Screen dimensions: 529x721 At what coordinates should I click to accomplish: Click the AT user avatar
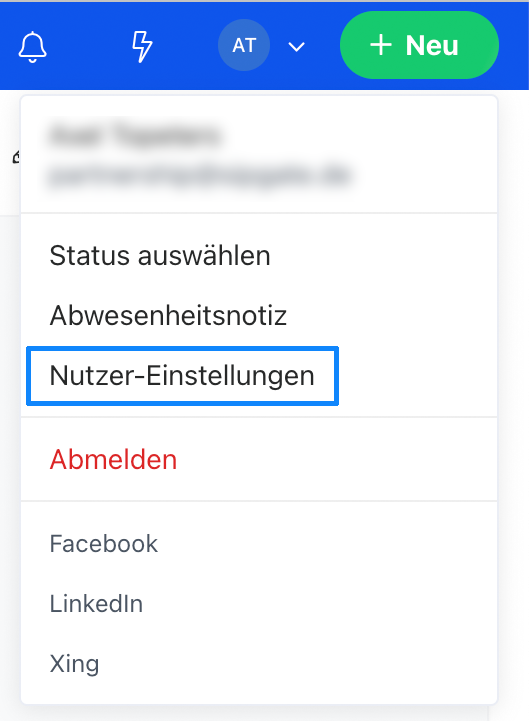(x=244, y=45)
